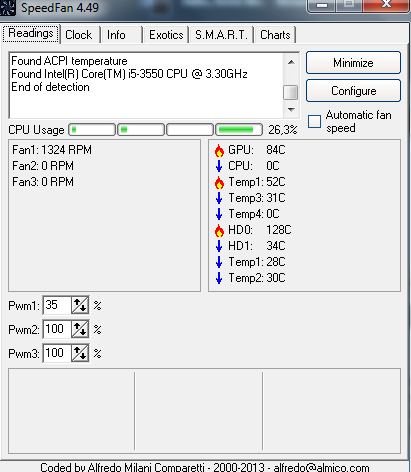The width and height of the screenshot is (411, 472).
Task: Adjust Pwm3 with its up/down spinner
Action: pyautogui.click(x=80, y=353)
